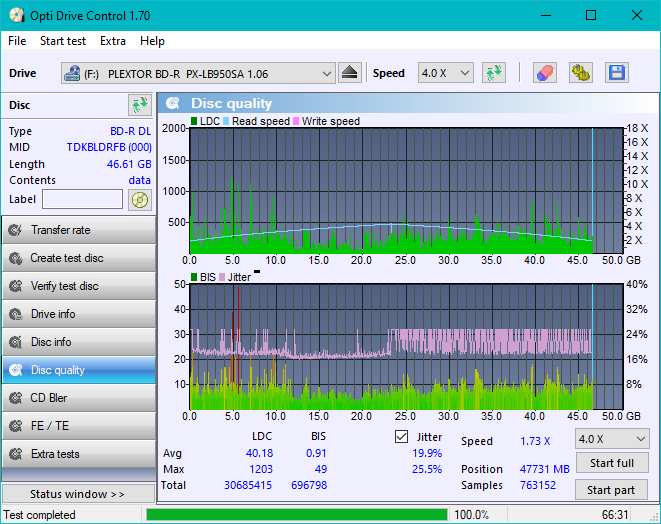Open Create test disc
Image resolution: width=661 pixels, height=524 pixels.
[79, 258]
